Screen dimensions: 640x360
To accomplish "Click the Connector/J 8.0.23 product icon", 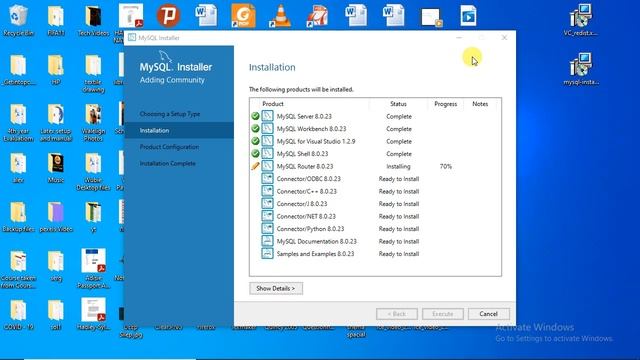I will [267, 204].
